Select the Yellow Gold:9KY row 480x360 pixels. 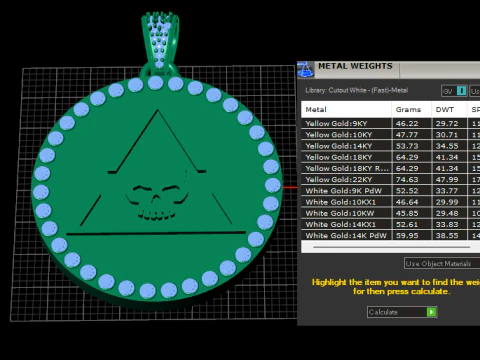tap(391, 123)
